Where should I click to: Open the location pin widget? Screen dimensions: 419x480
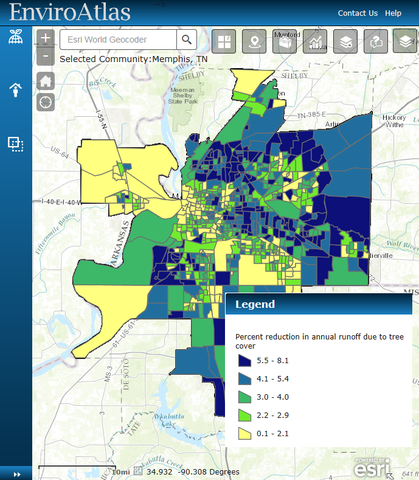pos(254,41)
